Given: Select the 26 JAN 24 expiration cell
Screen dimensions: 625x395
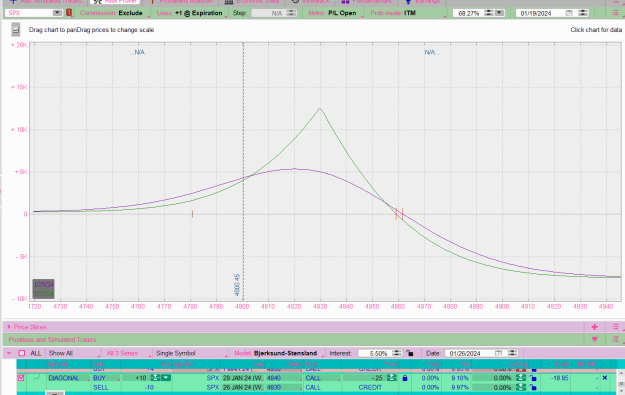Looking at the screenshot, I should click(243, 387).
